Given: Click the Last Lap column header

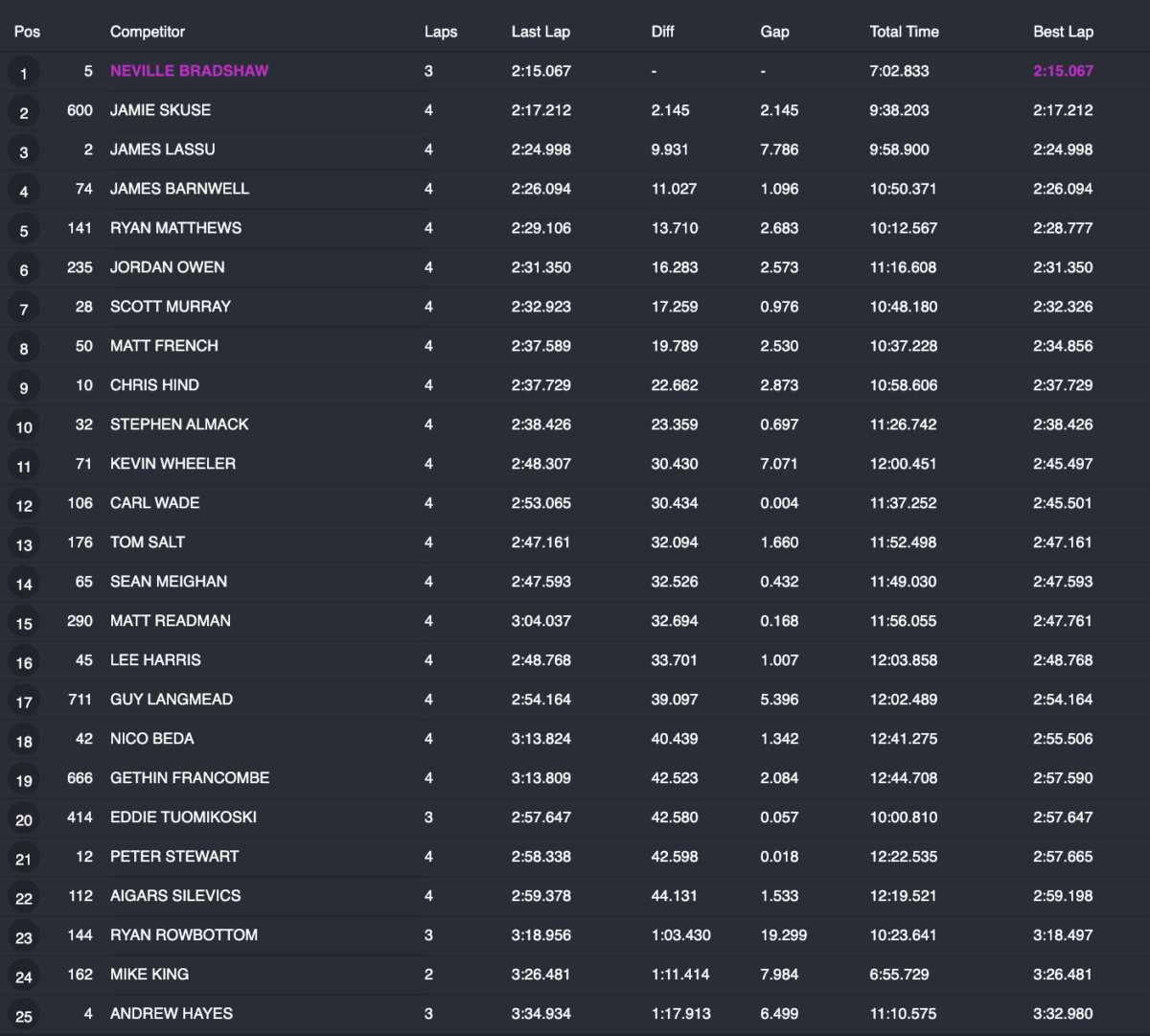Looking at the screenshot, I should [x=540, y=32].
